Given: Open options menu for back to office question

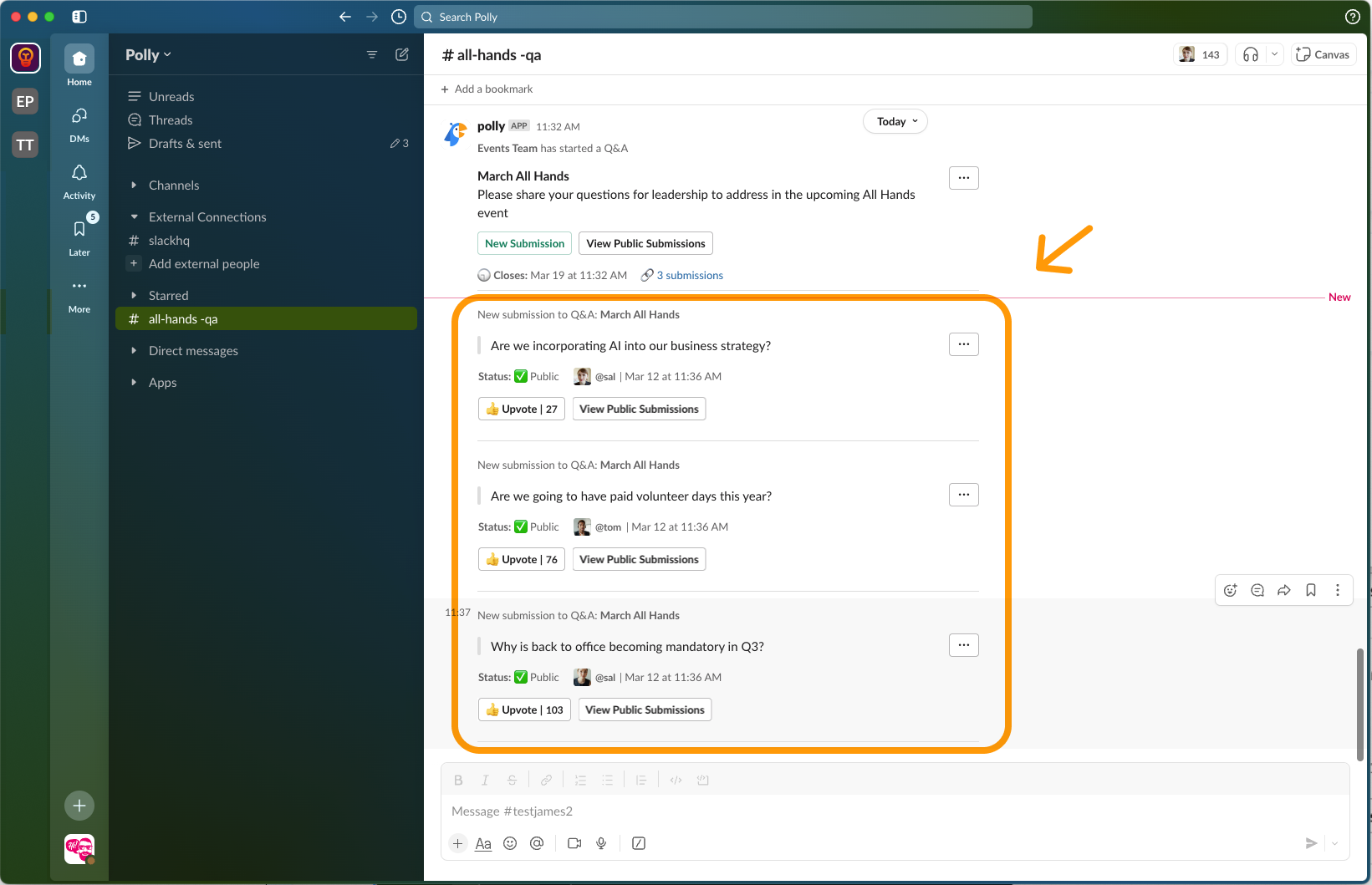Looking at the screenshot, I should click(964, 644).
